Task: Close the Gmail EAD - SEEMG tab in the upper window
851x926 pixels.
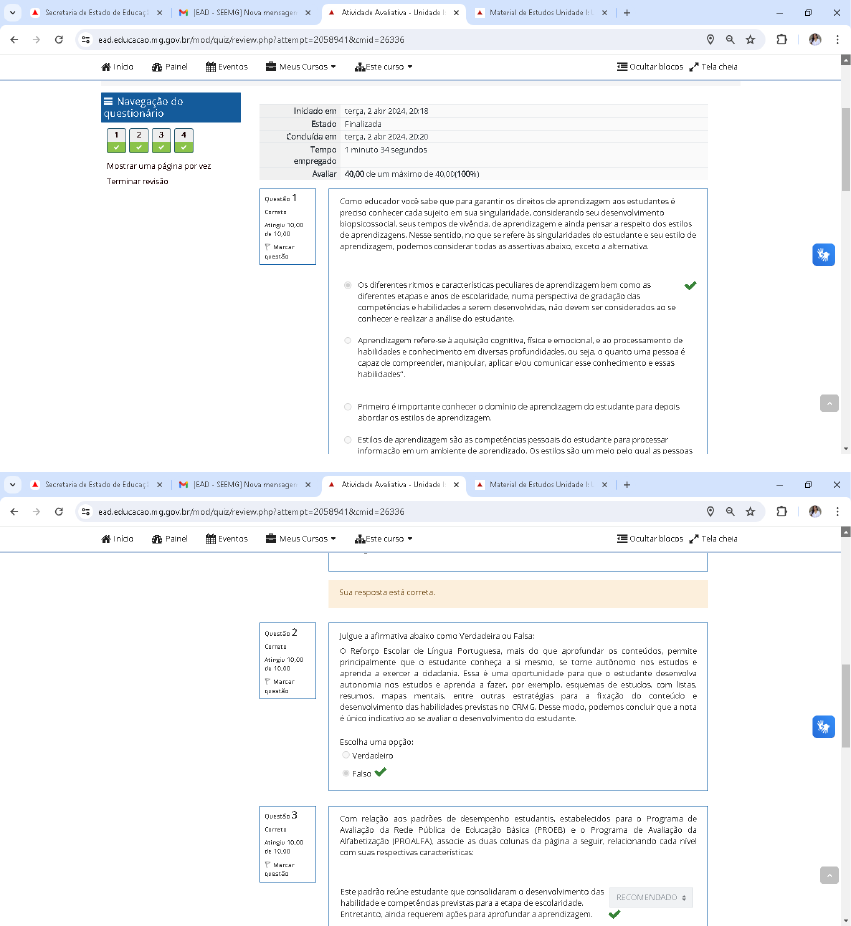Action: tap(308, 12)
